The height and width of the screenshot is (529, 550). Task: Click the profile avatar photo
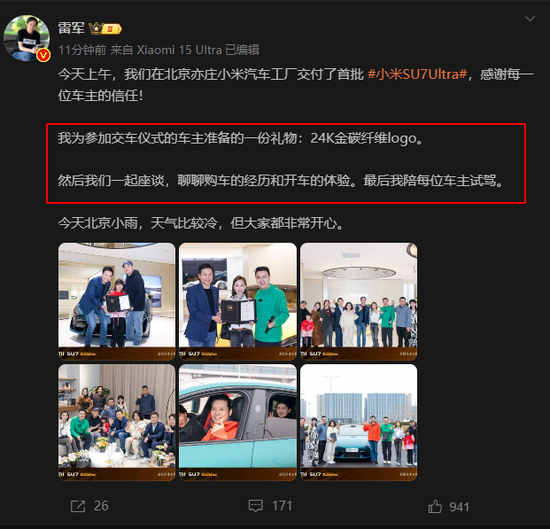tap(26, 38)
